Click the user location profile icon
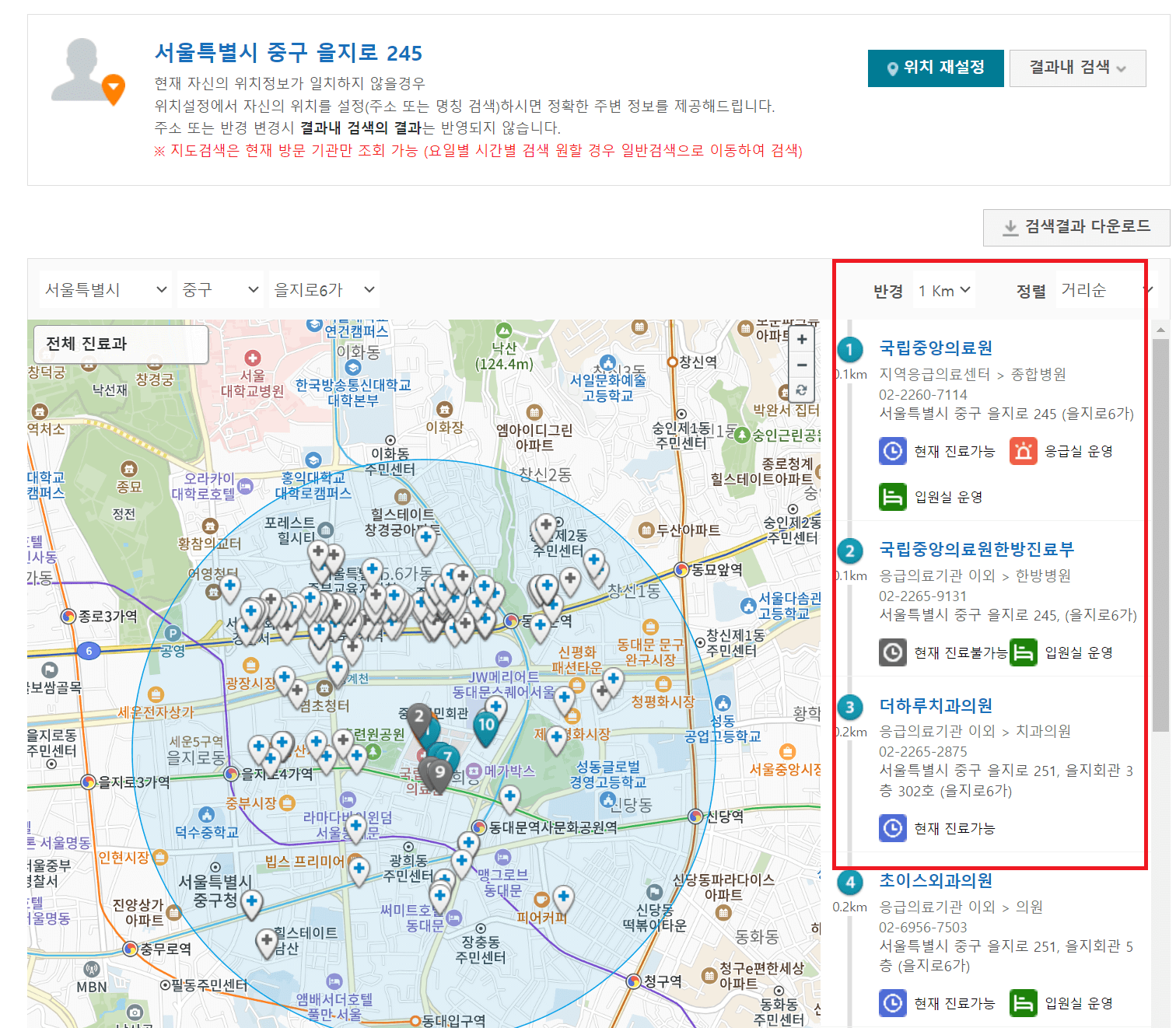1176x1028 pixels. (87, 72)
